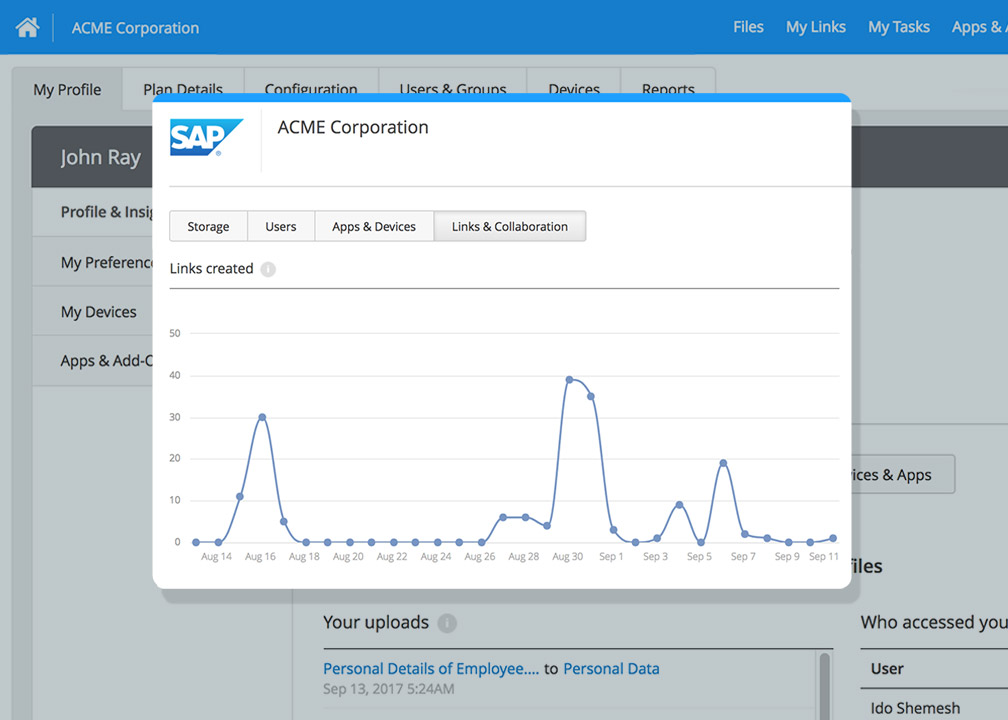Select Links & Collaboration tab
Image resolution: width=1008 pixels, height=720 pixels.
510,227
